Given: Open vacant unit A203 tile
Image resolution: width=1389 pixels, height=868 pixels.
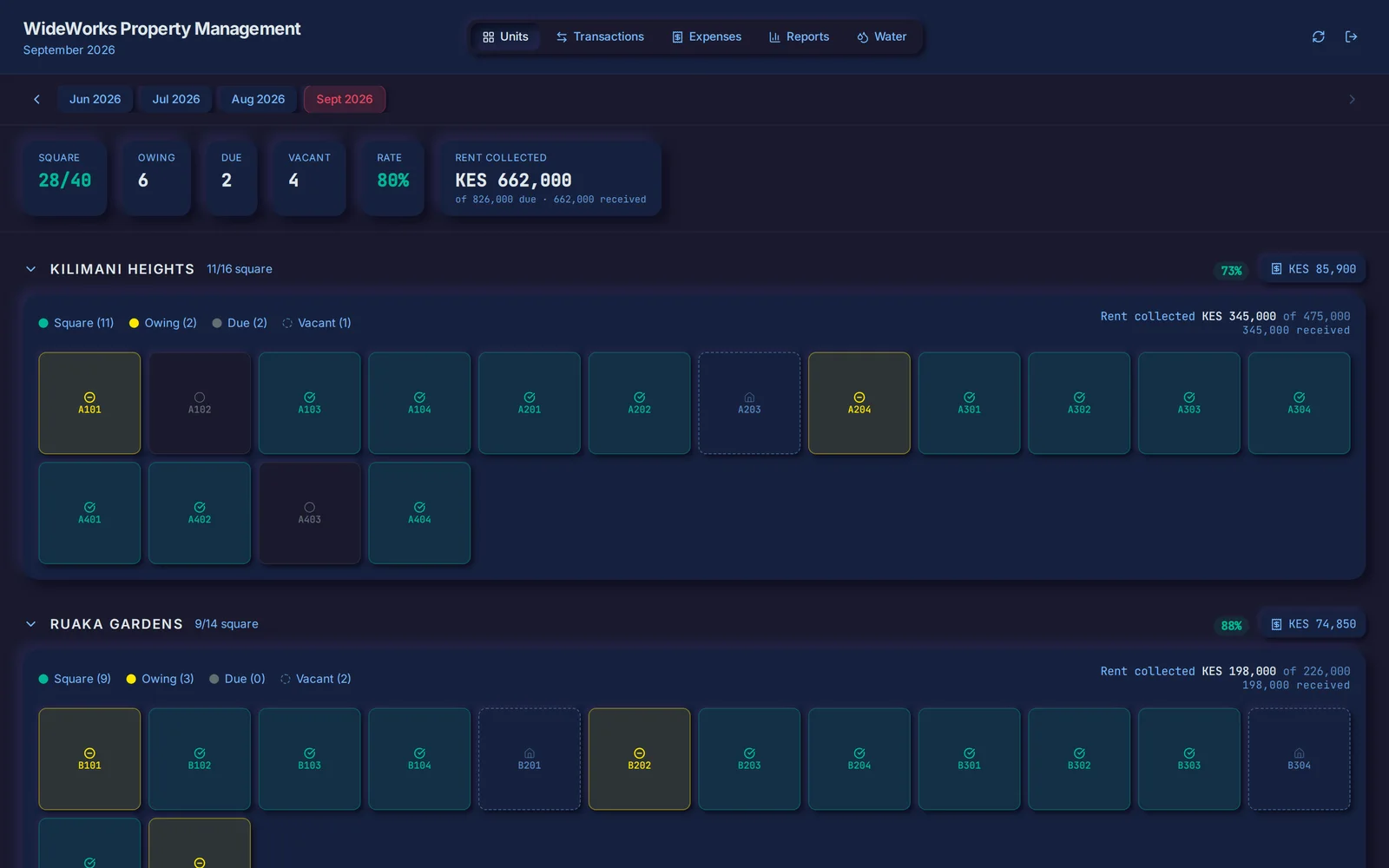Looking at the screenshot, I should coord(749,403).
